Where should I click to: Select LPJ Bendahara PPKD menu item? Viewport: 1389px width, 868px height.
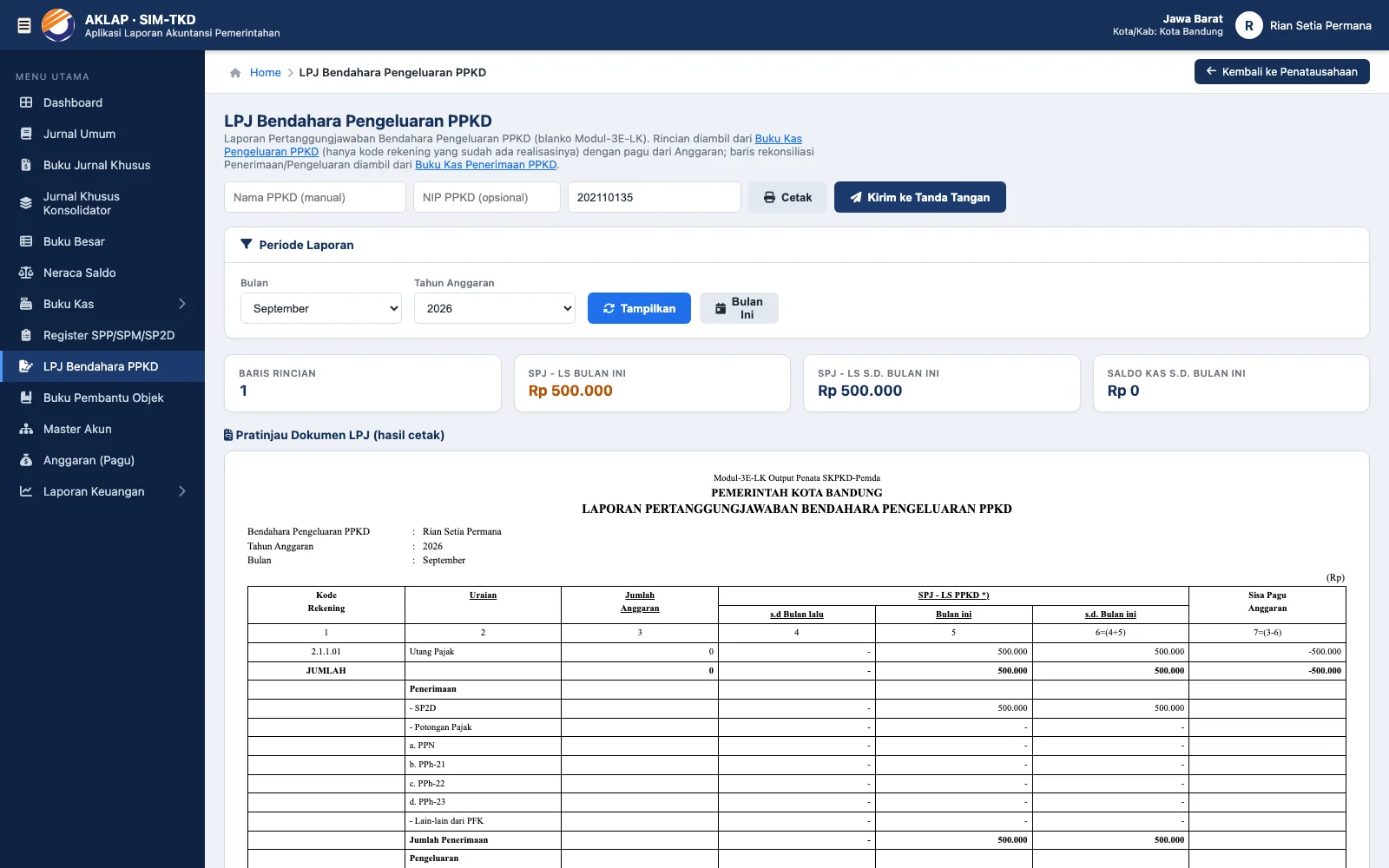[102, 366]
